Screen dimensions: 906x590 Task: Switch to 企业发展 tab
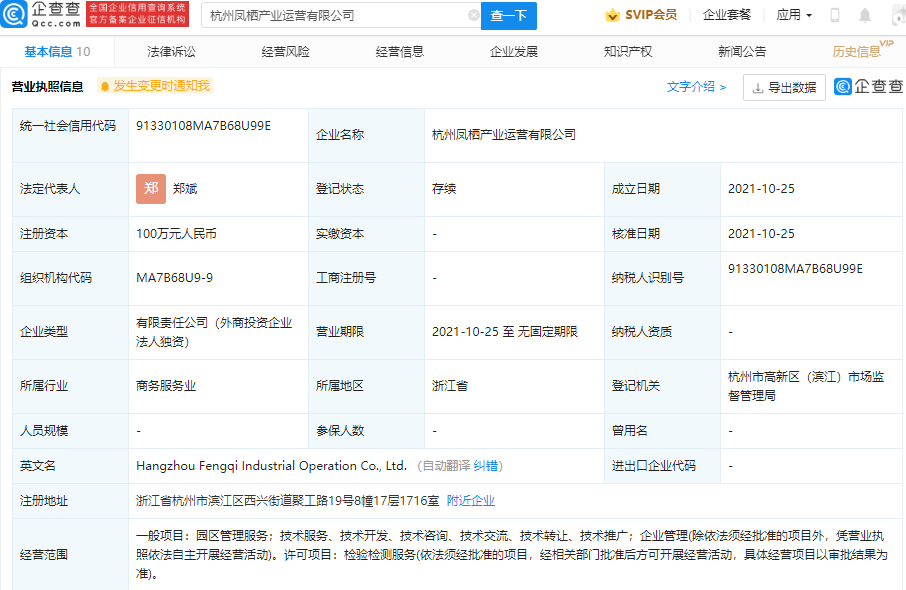tap(514, 51)
